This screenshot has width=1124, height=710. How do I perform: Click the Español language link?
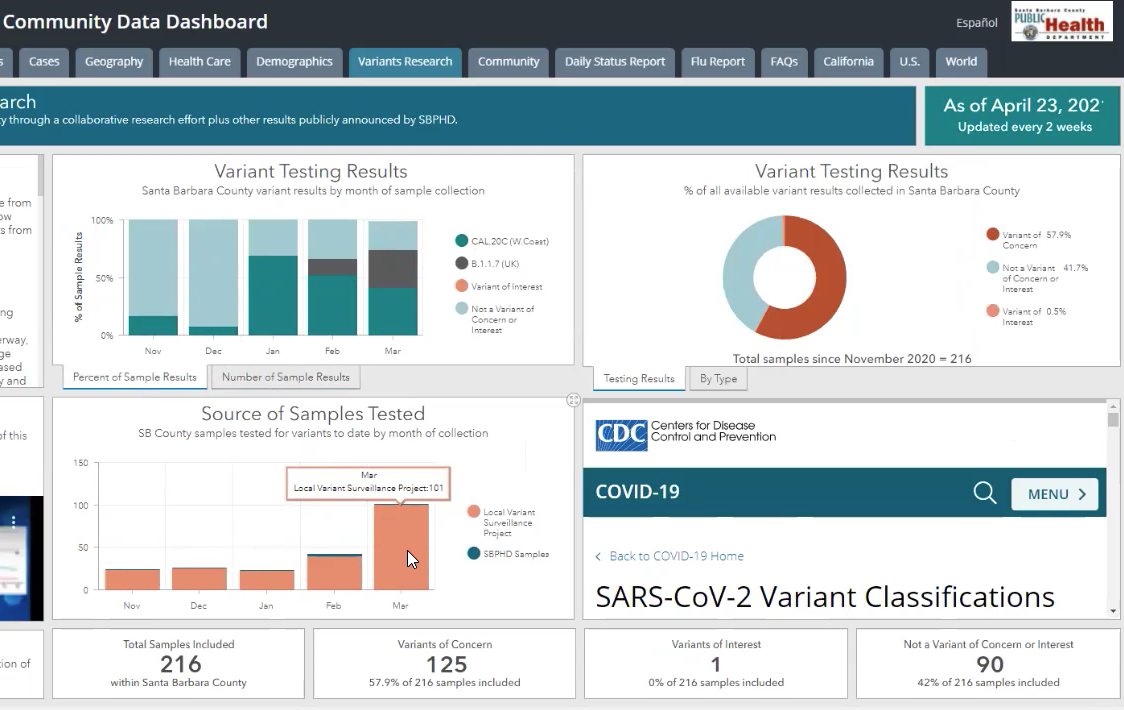click(976, 22)
